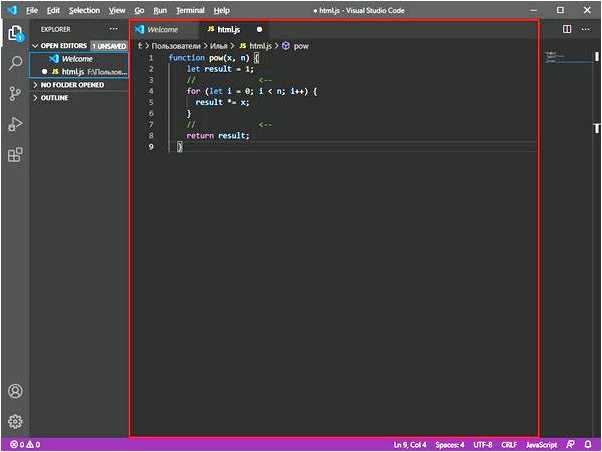Click Ln 9, Col 4 in status bar

click(x=410, y=444)
